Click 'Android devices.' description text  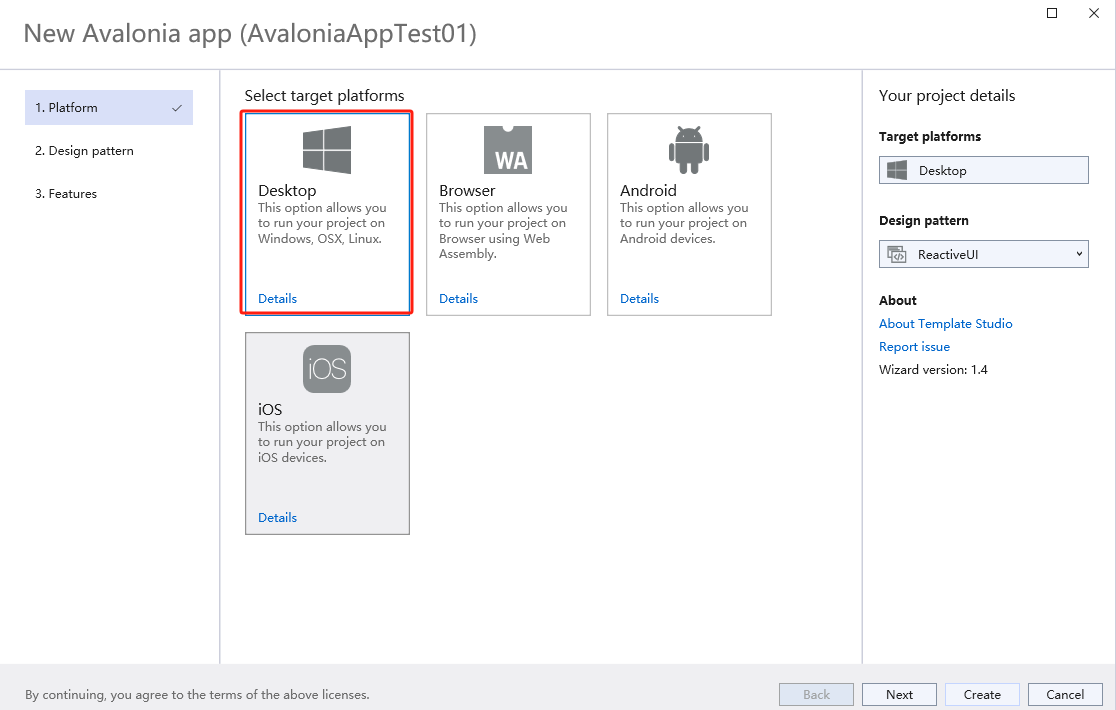(667, 239)
